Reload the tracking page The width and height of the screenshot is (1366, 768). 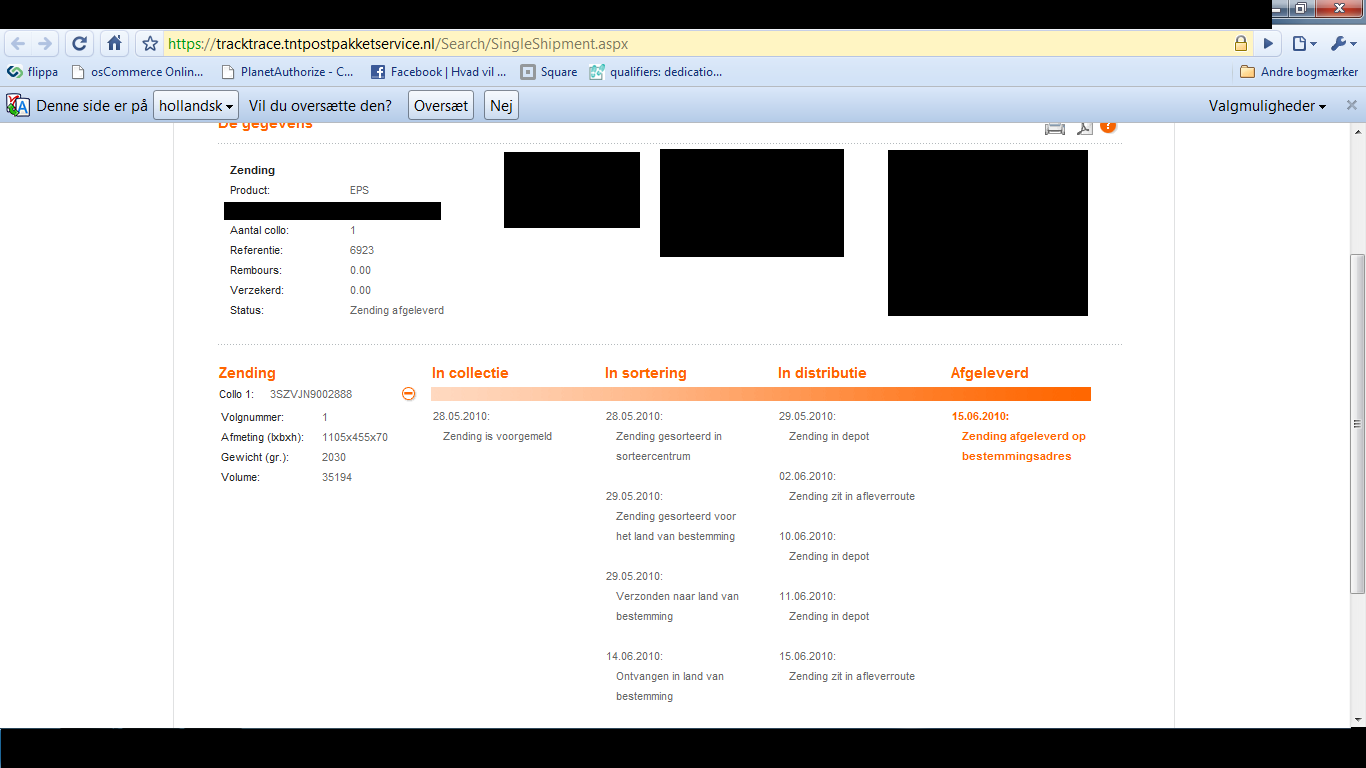80,44
